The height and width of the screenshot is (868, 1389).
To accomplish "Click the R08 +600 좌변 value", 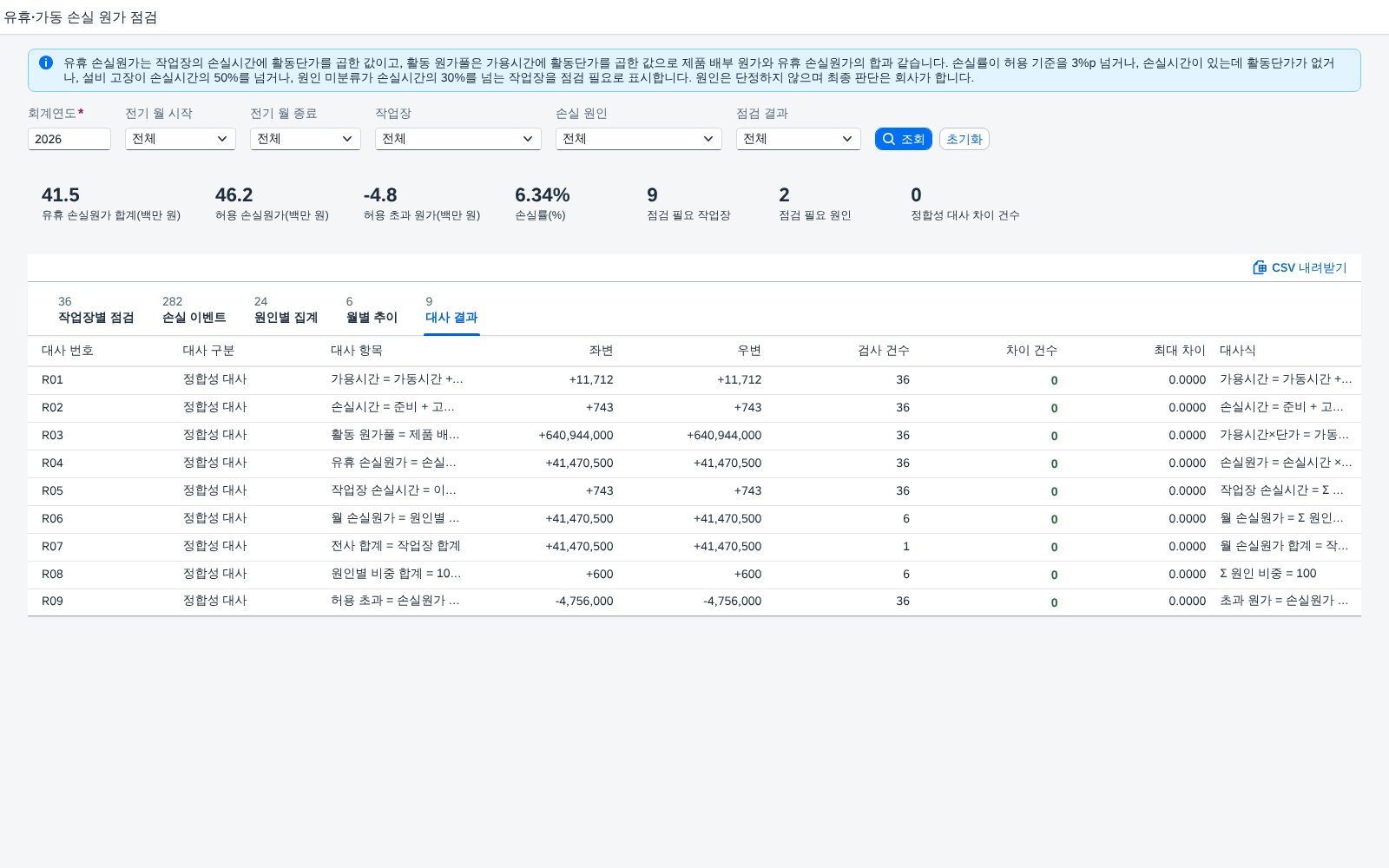I will (x=600, y=574).
